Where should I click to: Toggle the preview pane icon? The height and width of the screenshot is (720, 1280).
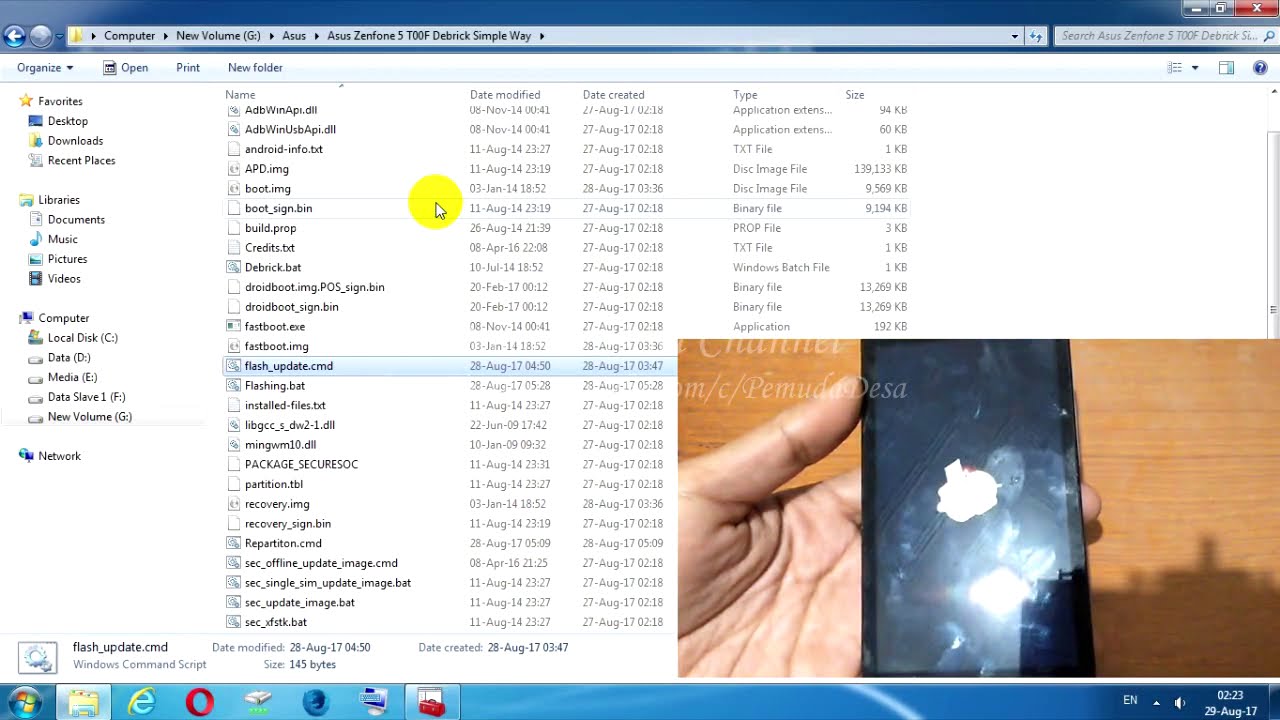[x=1226, y=68]
